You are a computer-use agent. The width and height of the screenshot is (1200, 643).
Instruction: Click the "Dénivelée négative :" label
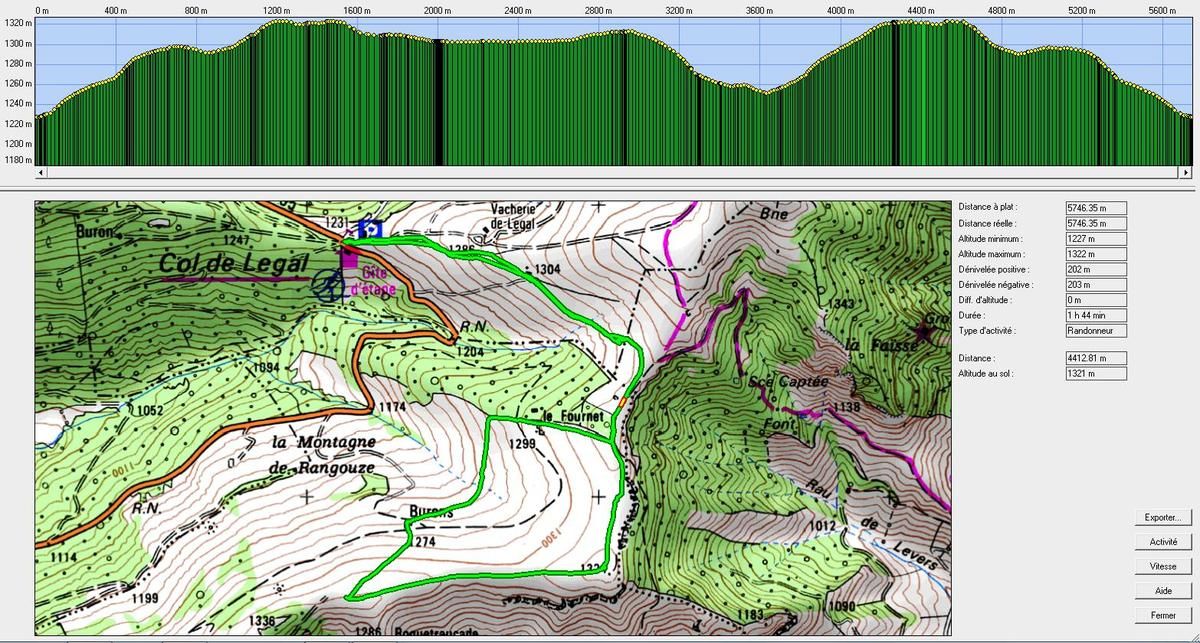click(994, 285)
